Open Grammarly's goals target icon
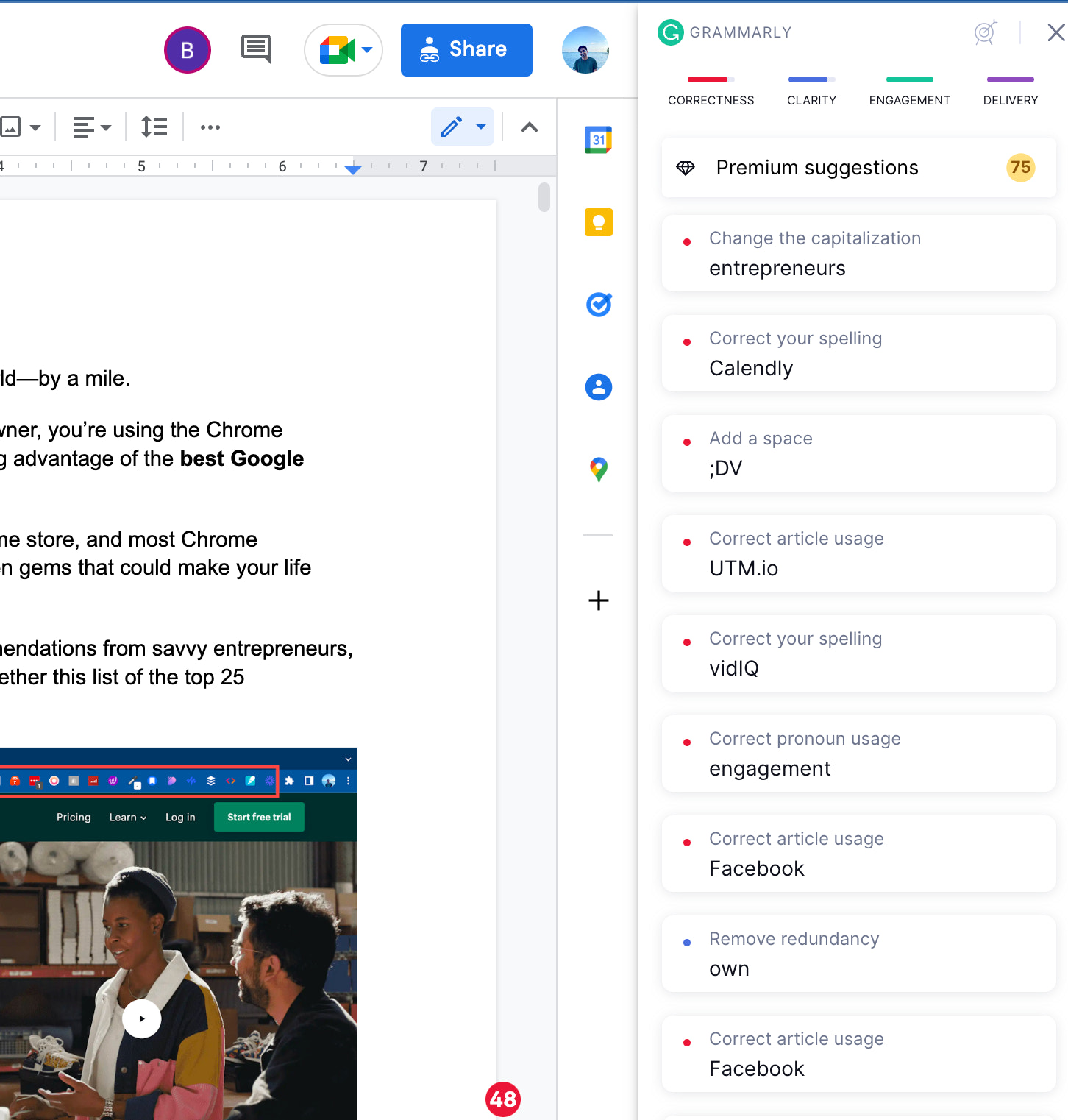The image size is (1068, 1120). pos(985,32)
